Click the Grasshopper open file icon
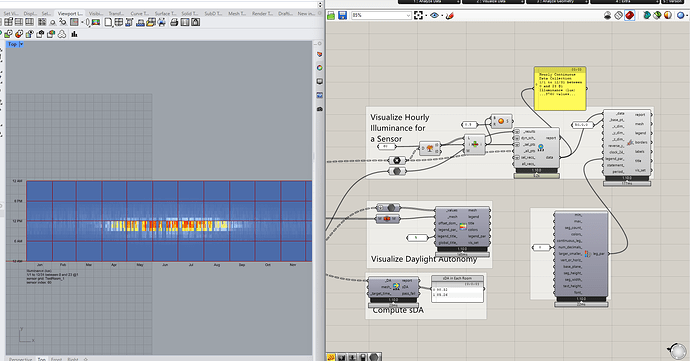The height and width of the screenshot is (361, 690). coord(331,15)
